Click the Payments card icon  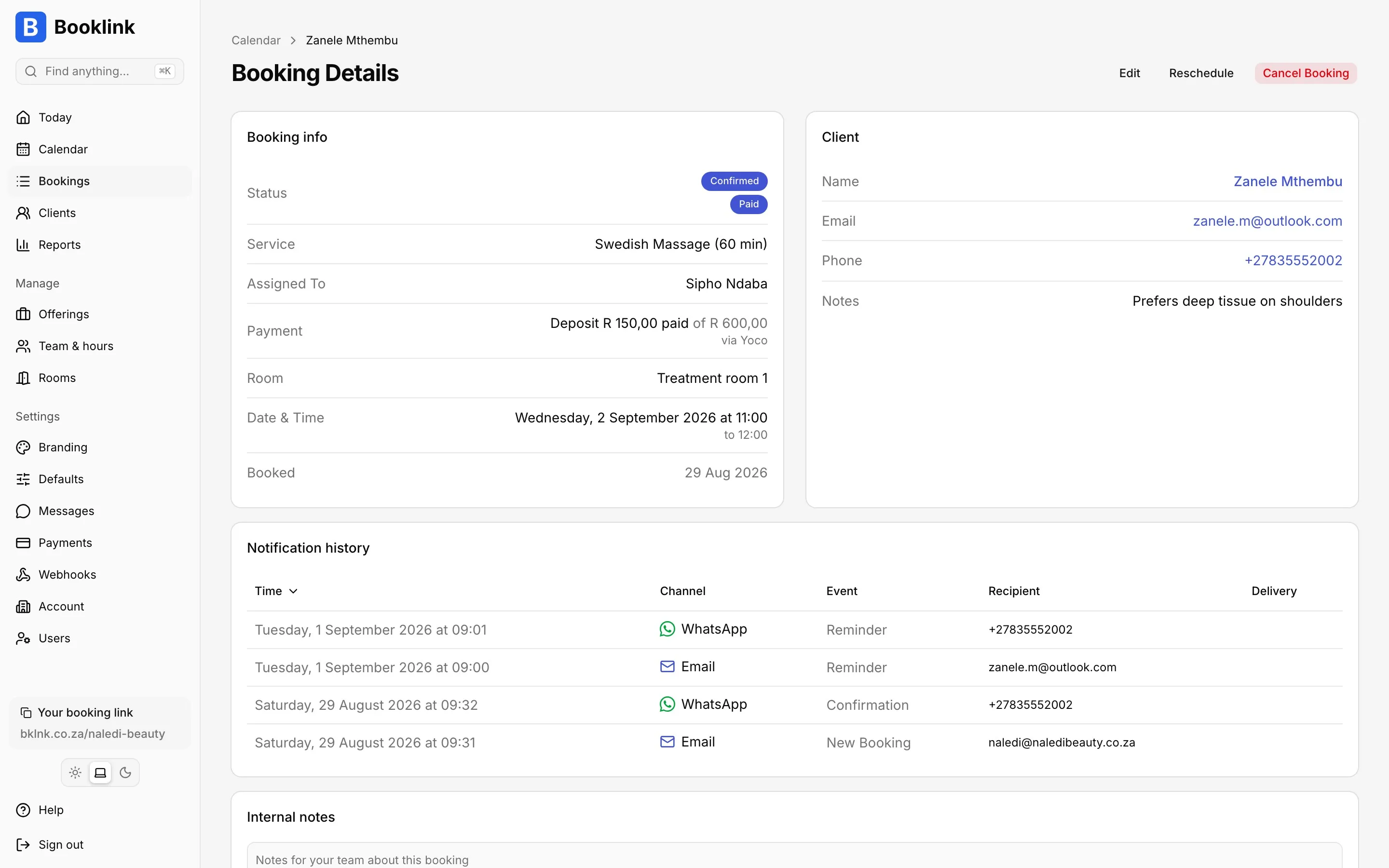pos(23,543)
